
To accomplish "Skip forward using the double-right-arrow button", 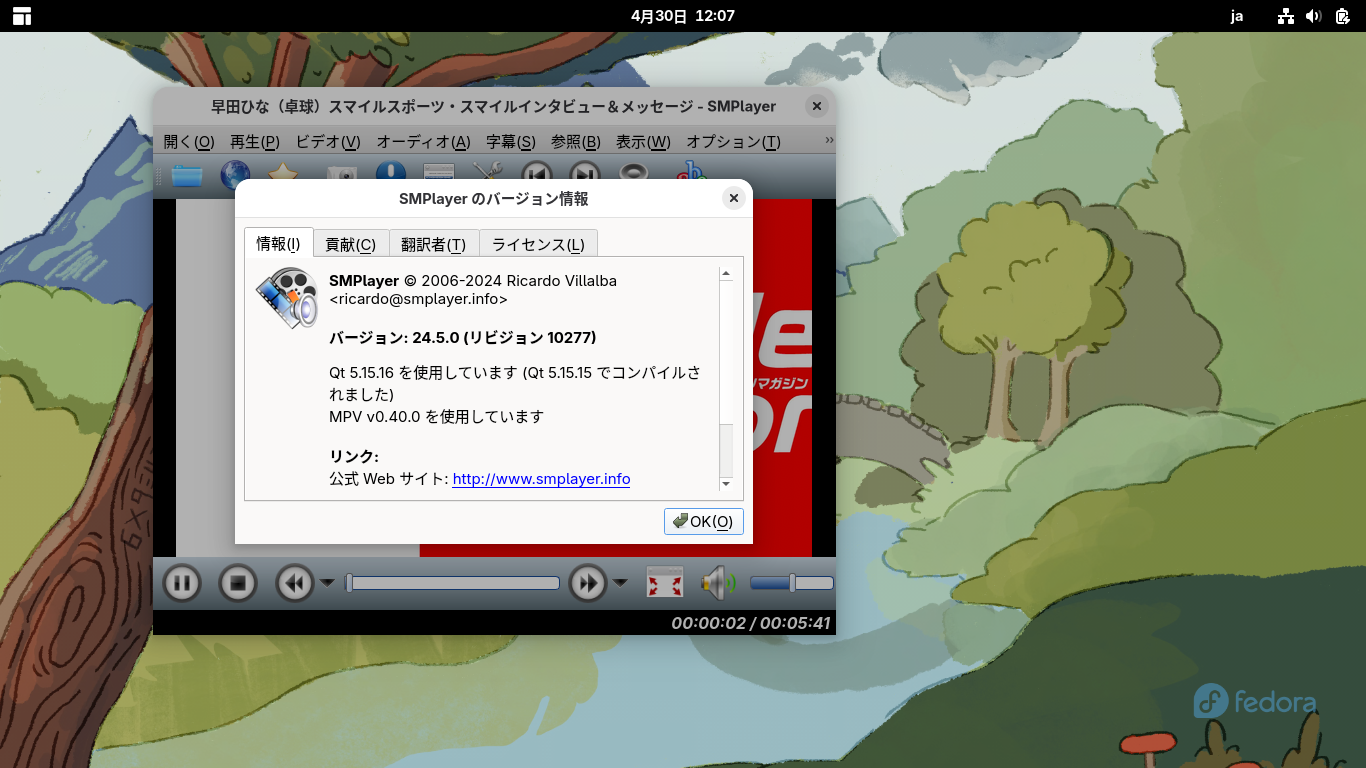I will point(588,583).
